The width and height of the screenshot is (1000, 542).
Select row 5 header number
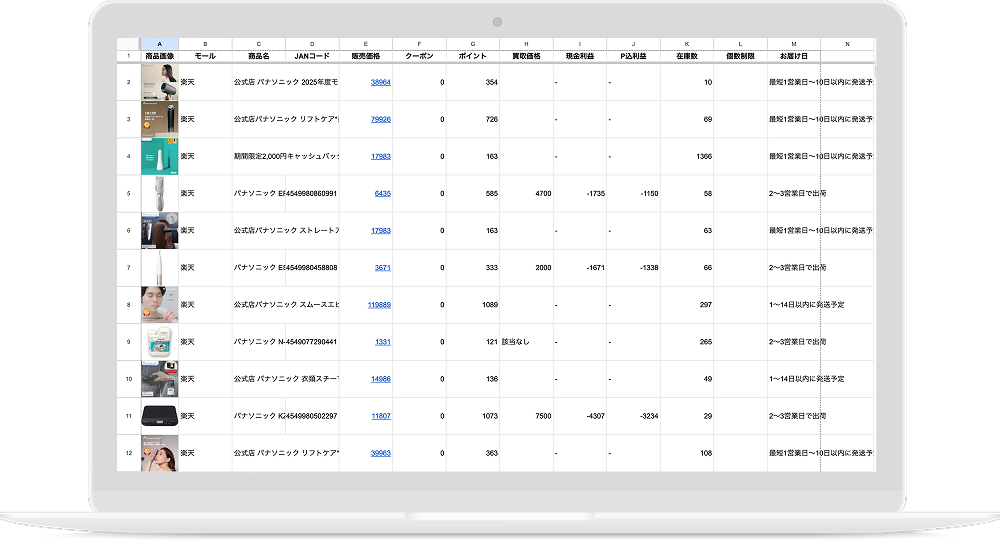pos(129,193)
